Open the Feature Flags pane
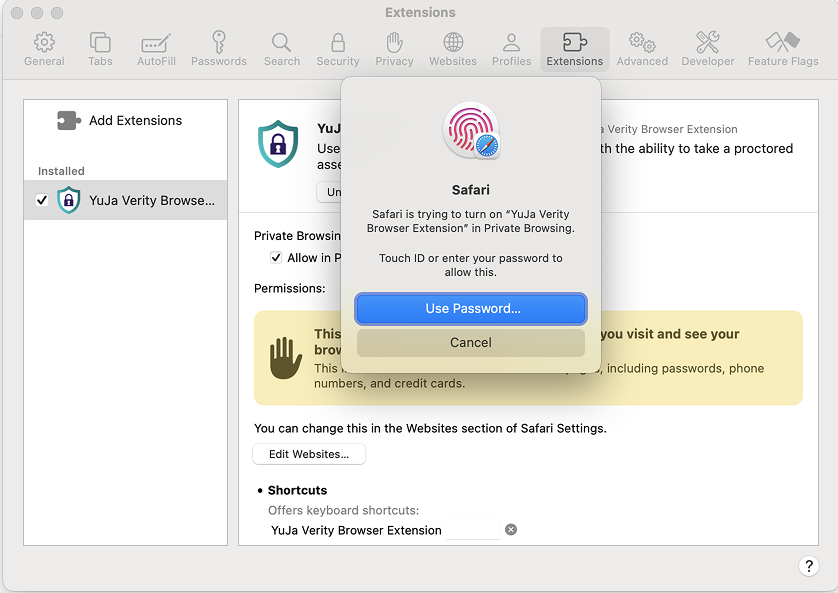 tap(783, 49)
